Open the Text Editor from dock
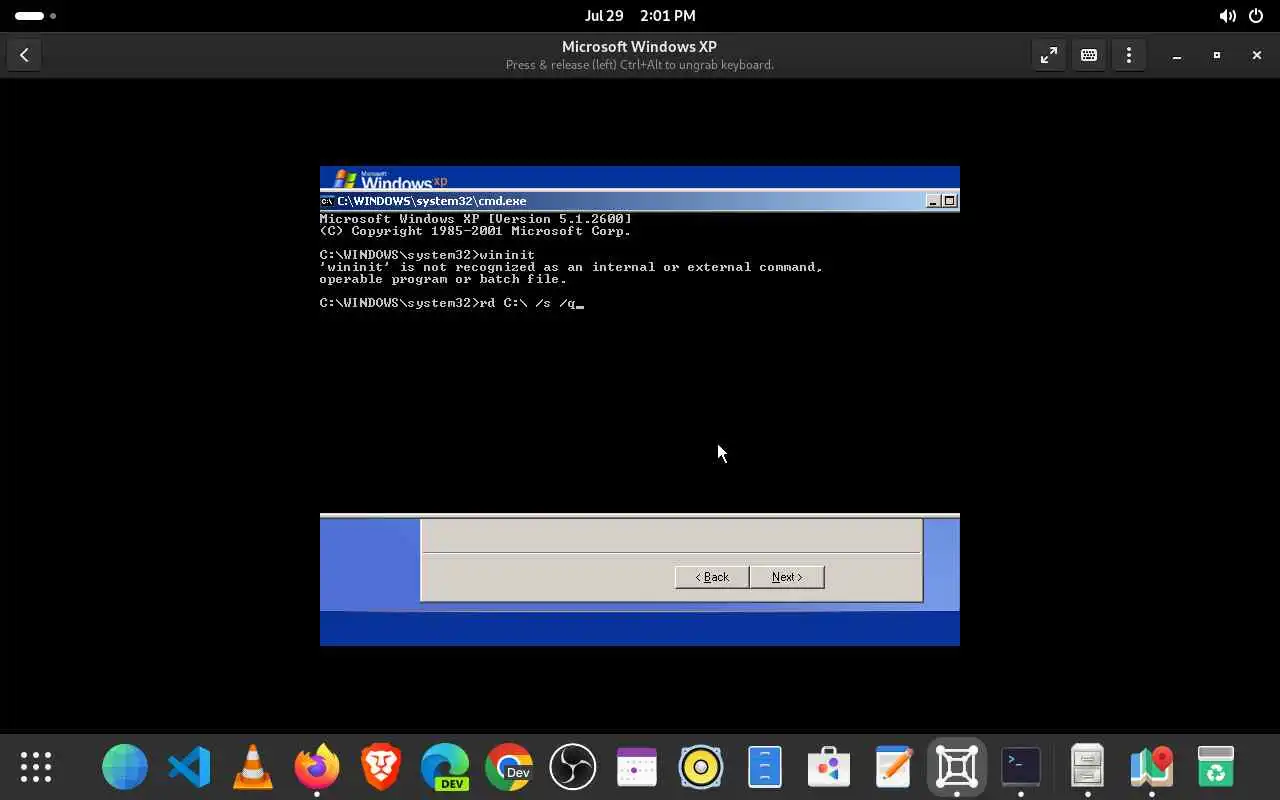The image size is (1280, 800). click(893, 767)
